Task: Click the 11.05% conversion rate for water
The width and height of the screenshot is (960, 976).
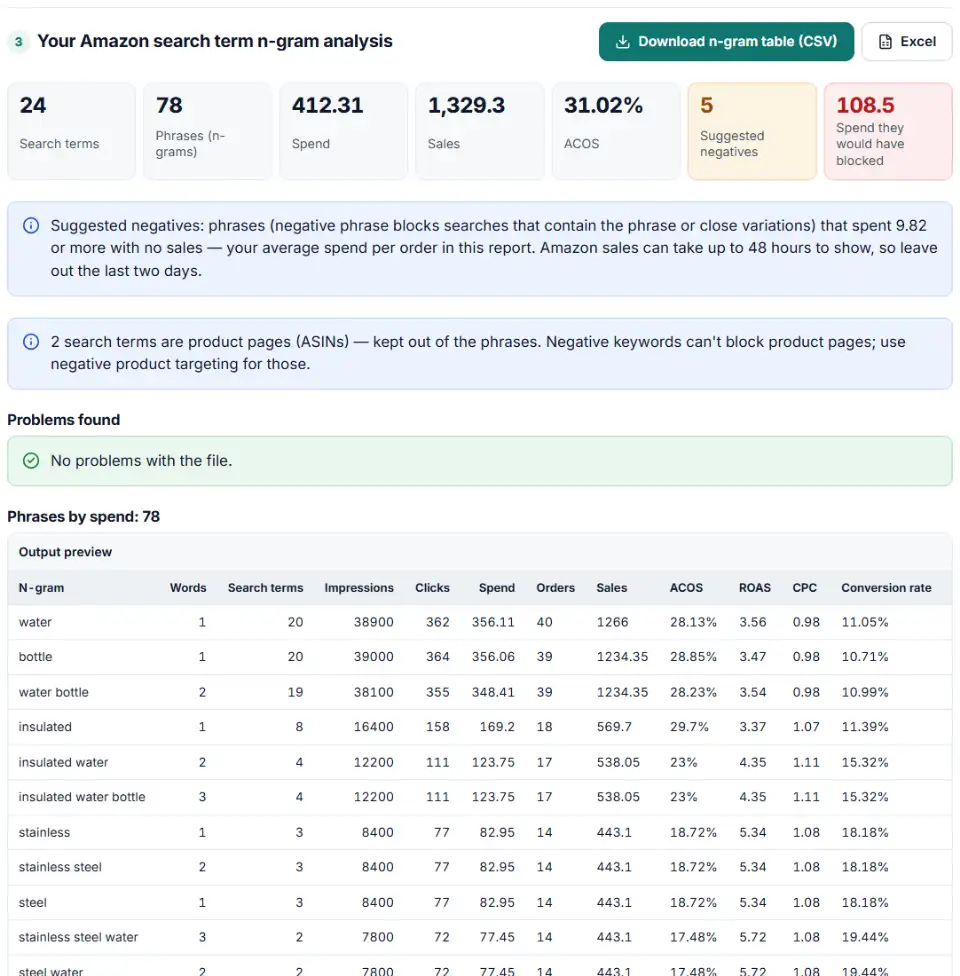Action: (865, 622)
